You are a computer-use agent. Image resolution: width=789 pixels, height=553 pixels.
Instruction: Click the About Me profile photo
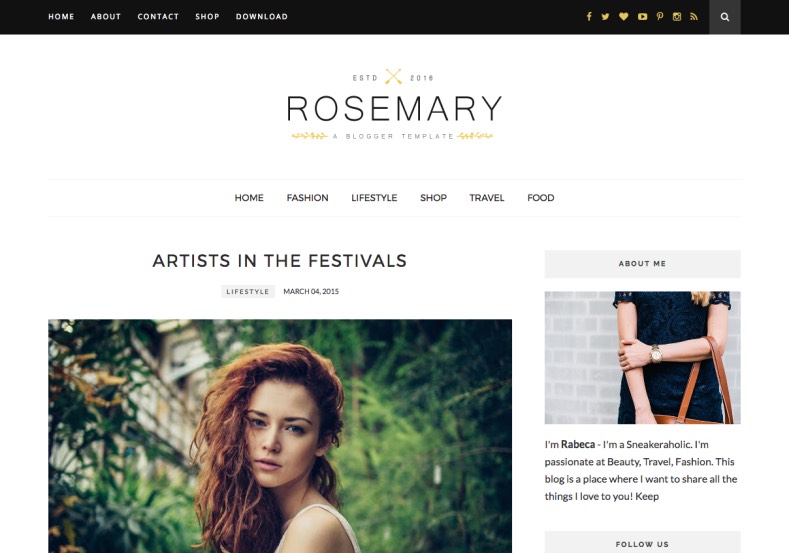click(x=642, y=357)
